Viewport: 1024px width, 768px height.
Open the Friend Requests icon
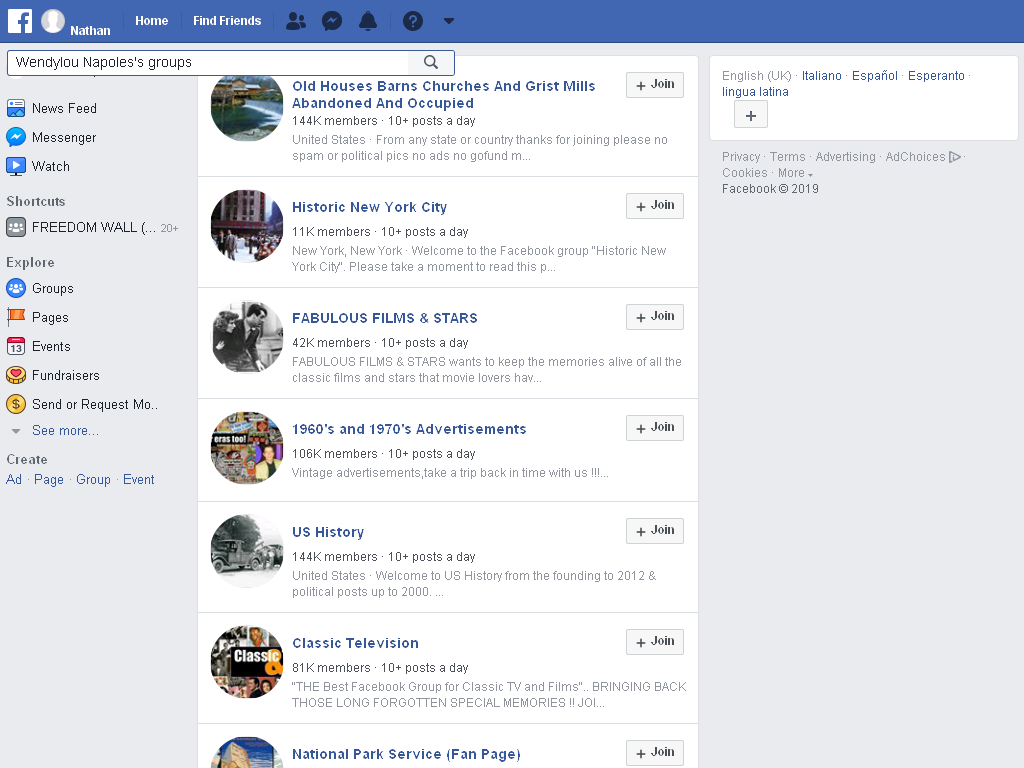point(296,21)
